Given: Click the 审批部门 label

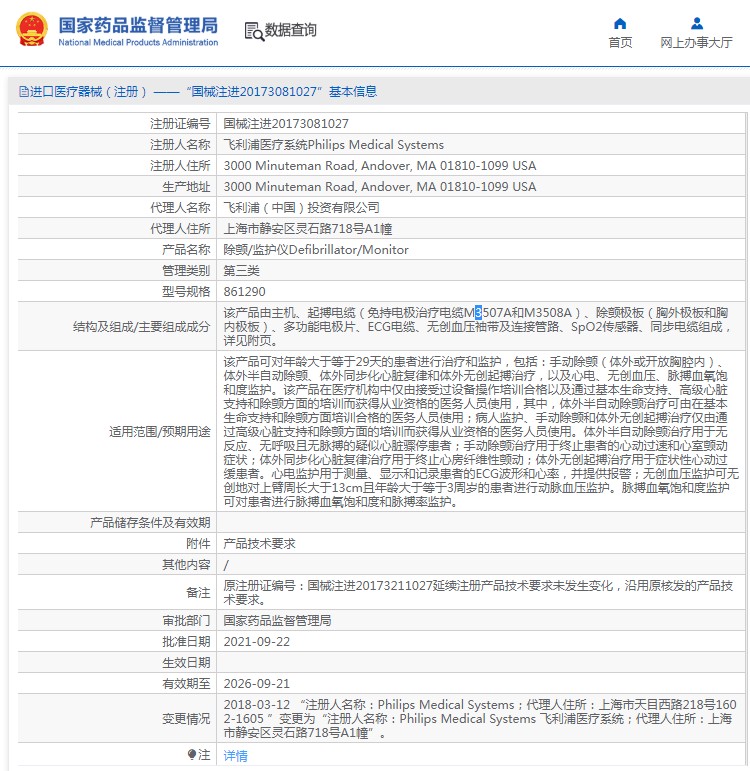Looking at the screenshot, I should point(186,621).
